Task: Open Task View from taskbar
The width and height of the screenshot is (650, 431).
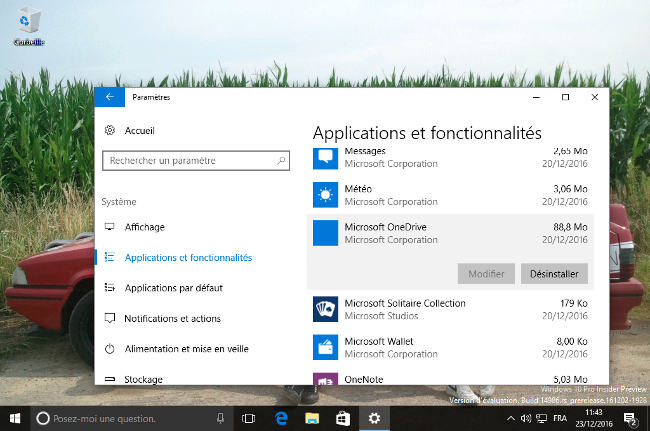Action: coord(248,419)
